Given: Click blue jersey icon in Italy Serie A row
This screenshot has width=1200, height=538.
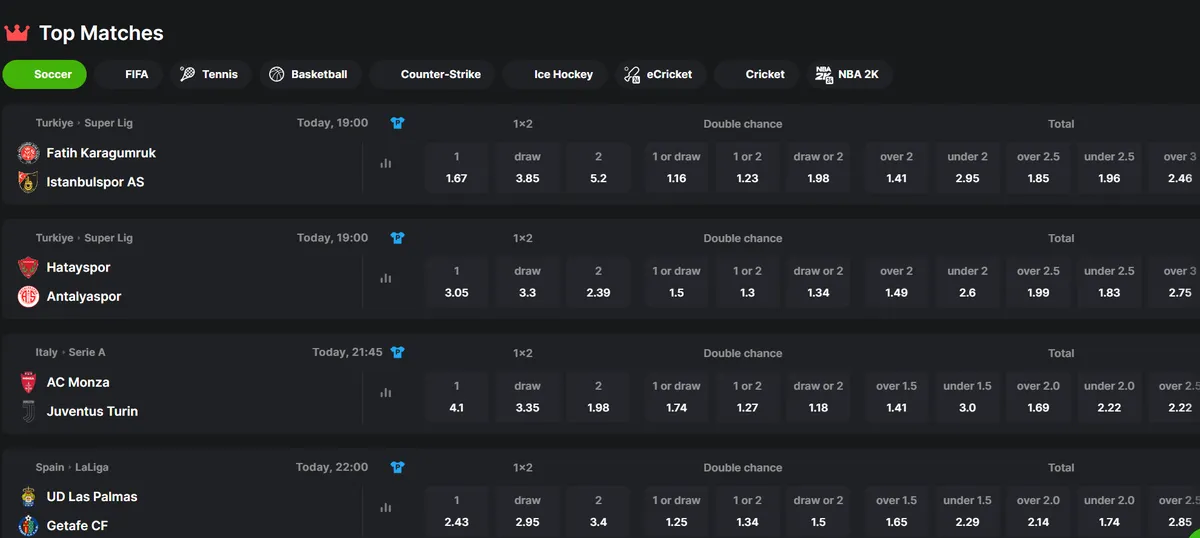Looking at the screenshot, I should (397, 352).
